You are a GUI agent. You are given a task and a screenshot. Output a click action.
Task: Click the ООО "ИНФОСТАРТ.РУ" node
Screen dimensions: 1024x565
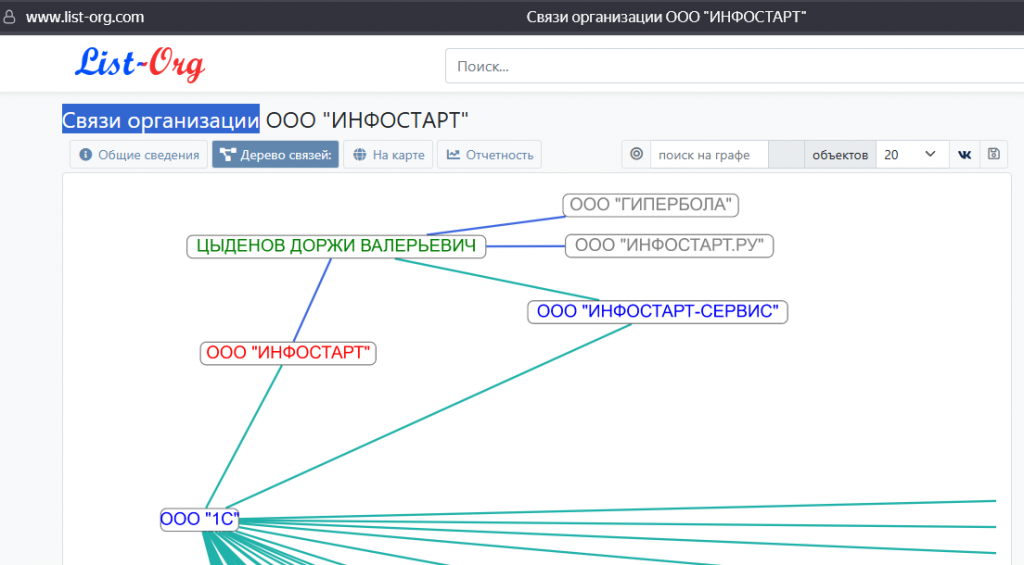(x=669, y=246)
